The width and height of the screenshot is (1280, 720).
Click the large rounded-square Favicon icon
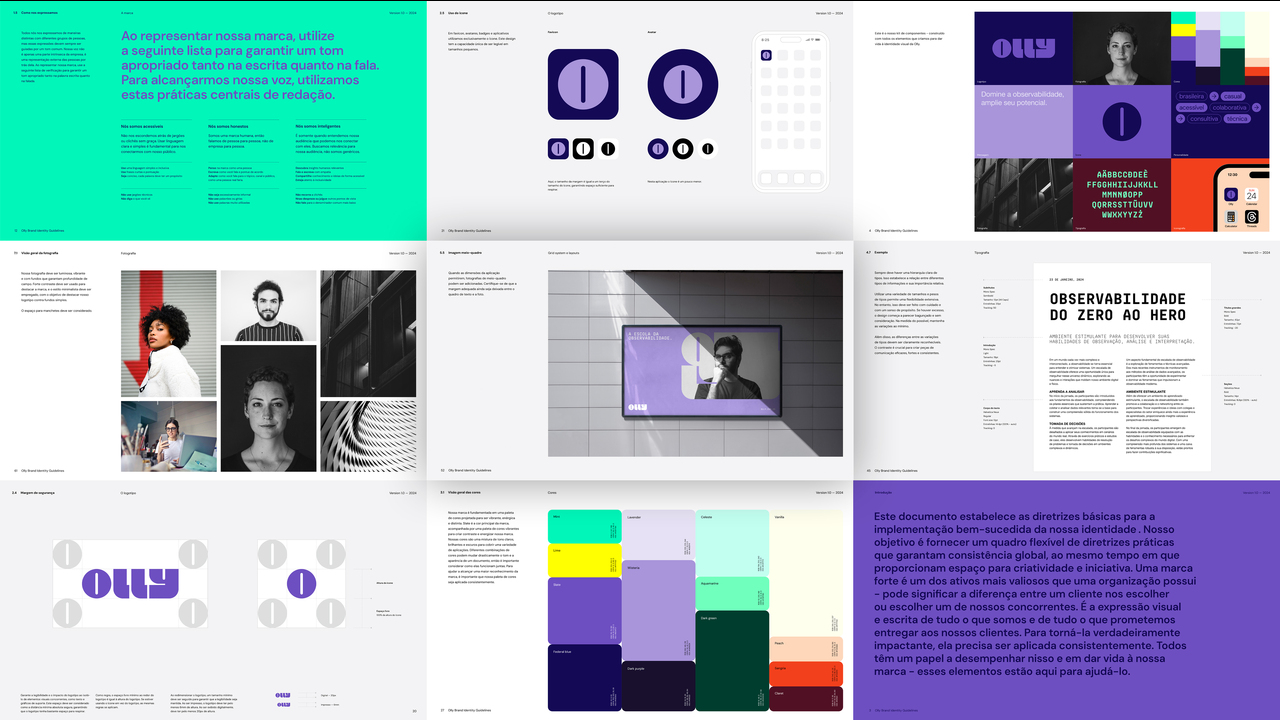click(x=582, y=85)
